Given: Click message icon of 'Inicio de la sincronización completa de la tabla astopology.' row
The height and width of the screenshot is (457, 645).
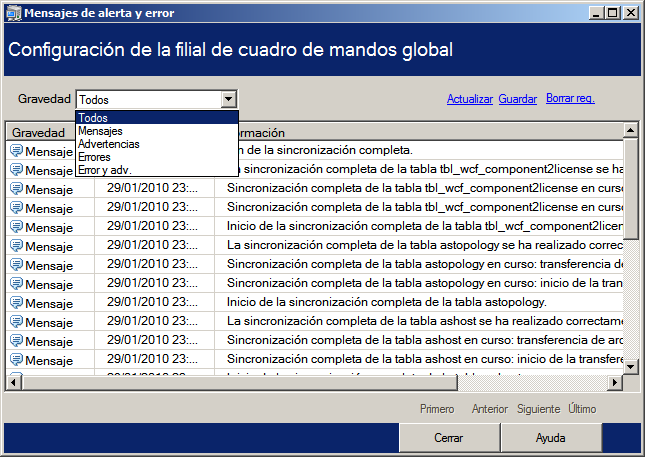Looking at the screenshot, I should click(x=16, y=303).
